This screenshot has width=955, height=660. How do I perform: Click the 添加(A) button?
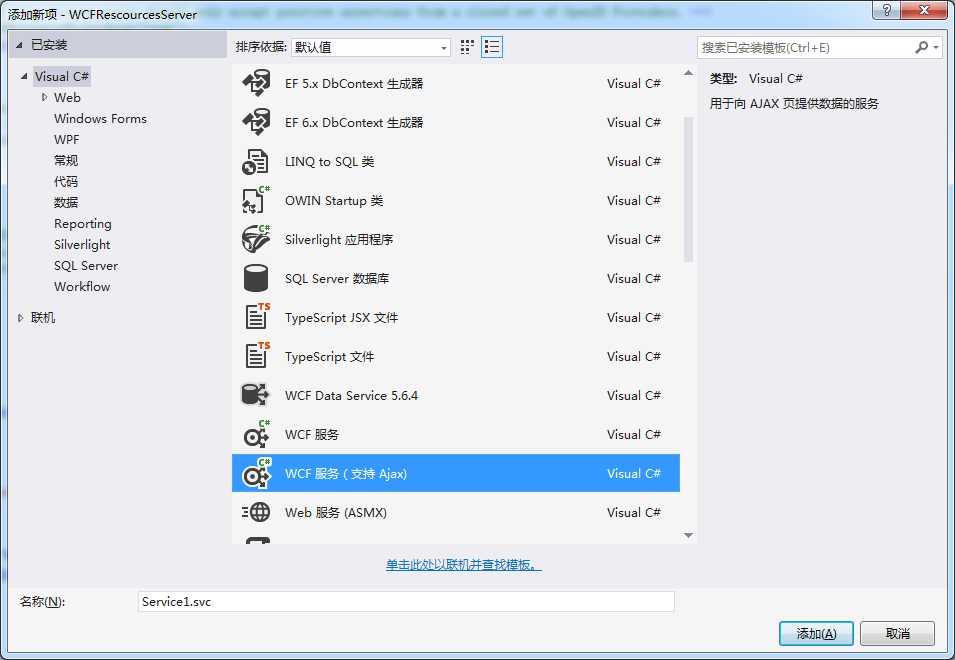(x=816, y=634)
